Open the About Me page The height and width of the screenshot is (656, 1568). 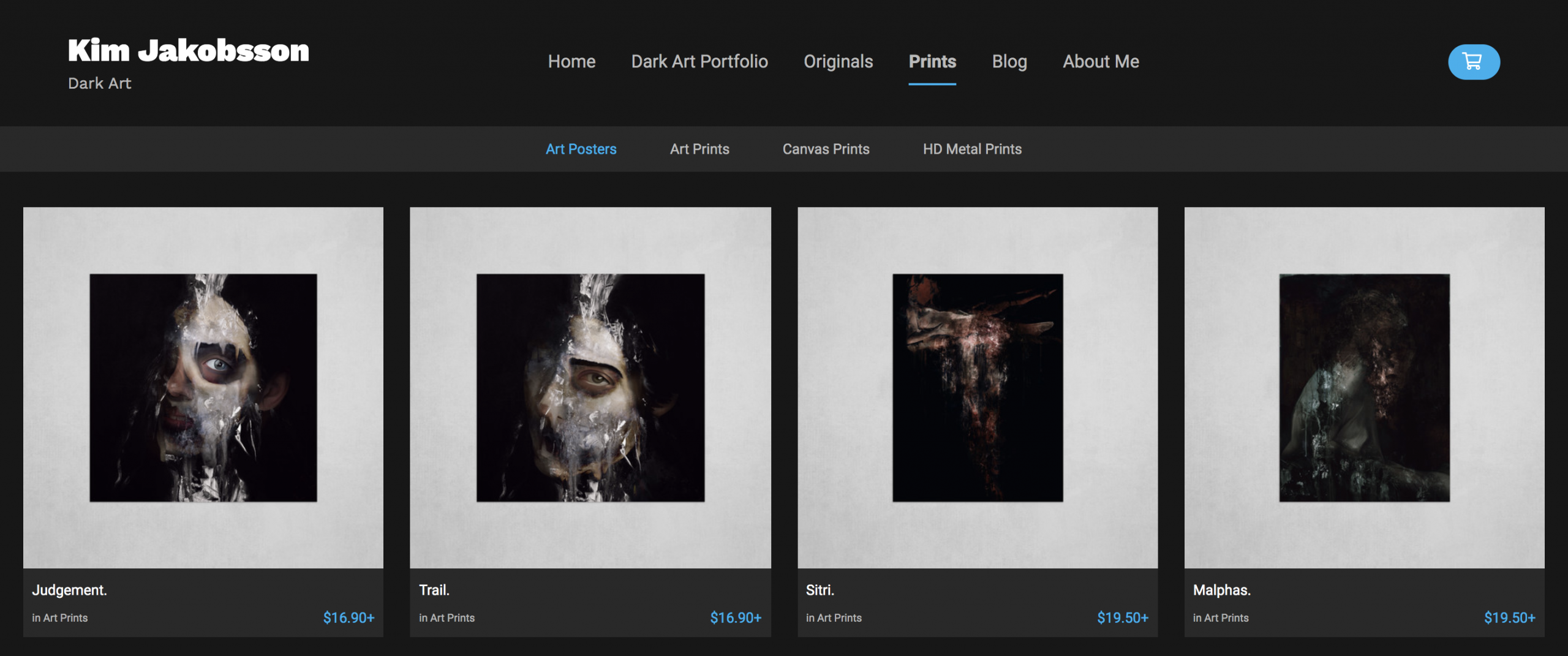pos(1101,61)
